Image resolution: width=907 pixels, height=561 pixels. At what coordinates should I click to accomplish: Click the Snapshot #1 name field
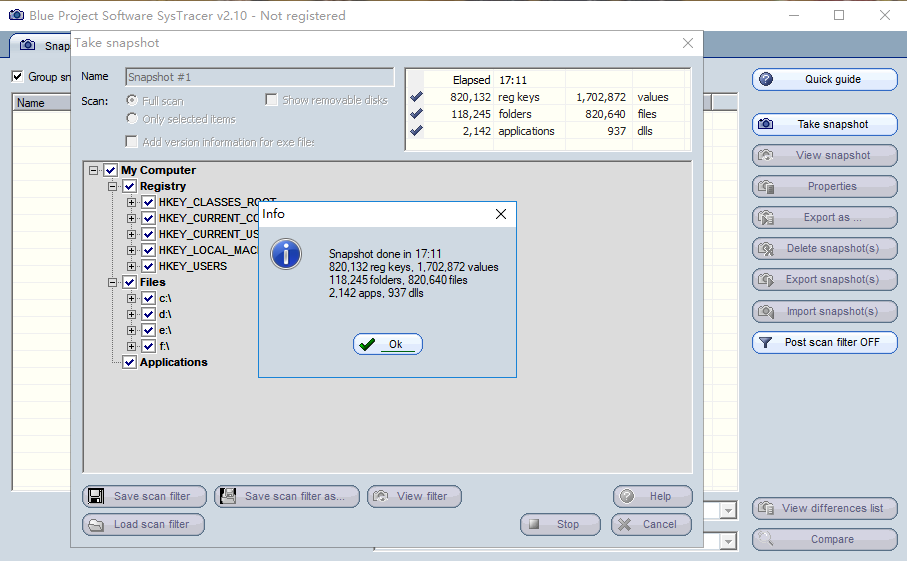click(x=259, y=77)
